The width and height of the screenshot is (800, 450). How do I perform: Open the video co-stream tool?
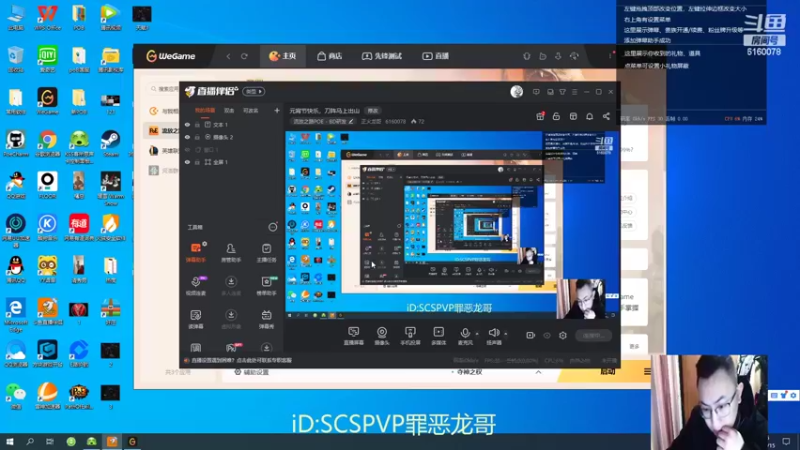pyautogui.click(x=196, y=286)
